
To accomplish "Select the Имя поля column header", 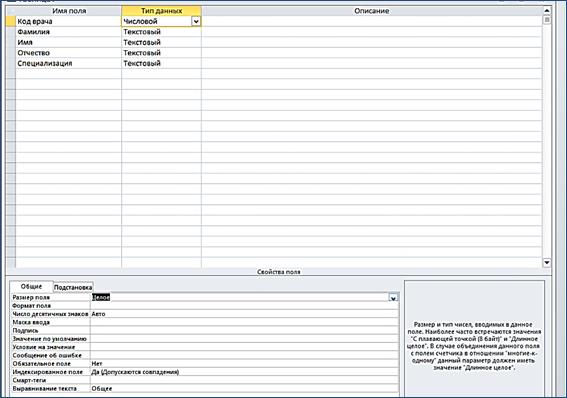I will (69, 11).
